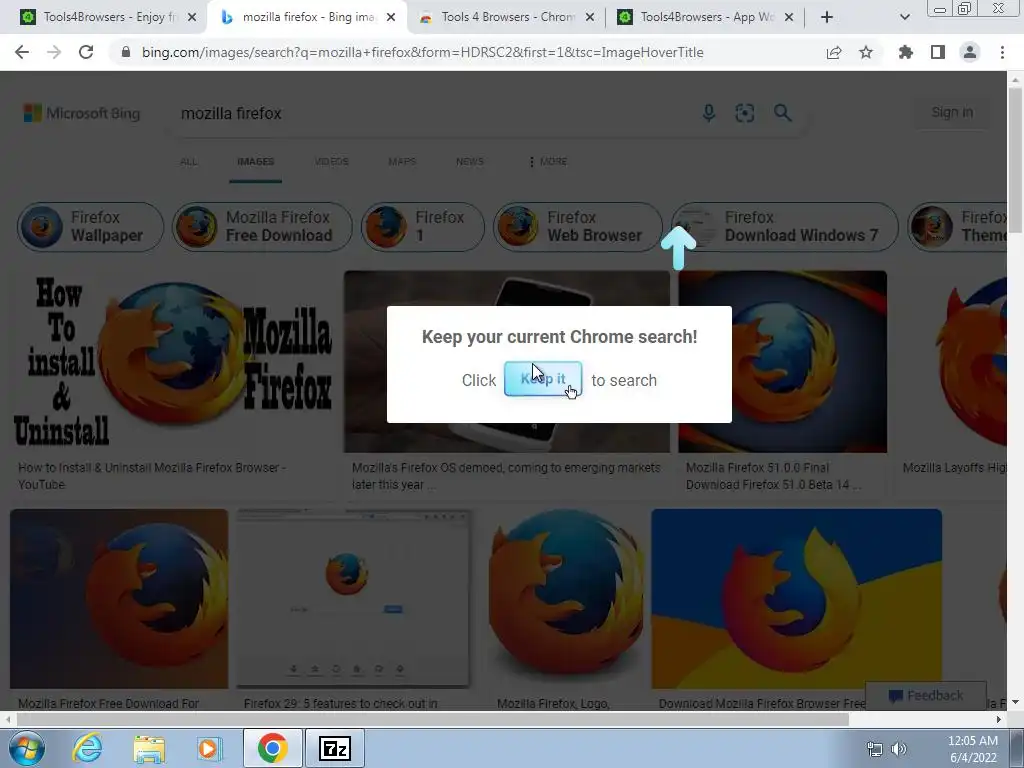This screenshot has height=768, width=1024.
Task: Select the Firefox Download Windows 7 chip
Action: (784, 227)
